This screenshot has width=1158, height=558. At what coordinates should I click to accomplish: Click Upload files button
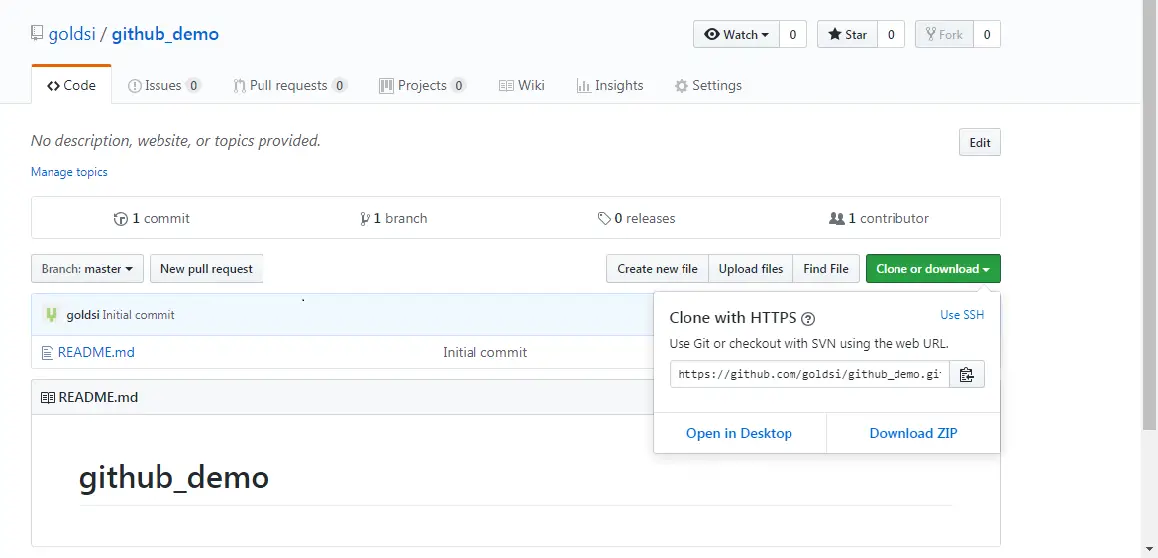coord(751,269)
